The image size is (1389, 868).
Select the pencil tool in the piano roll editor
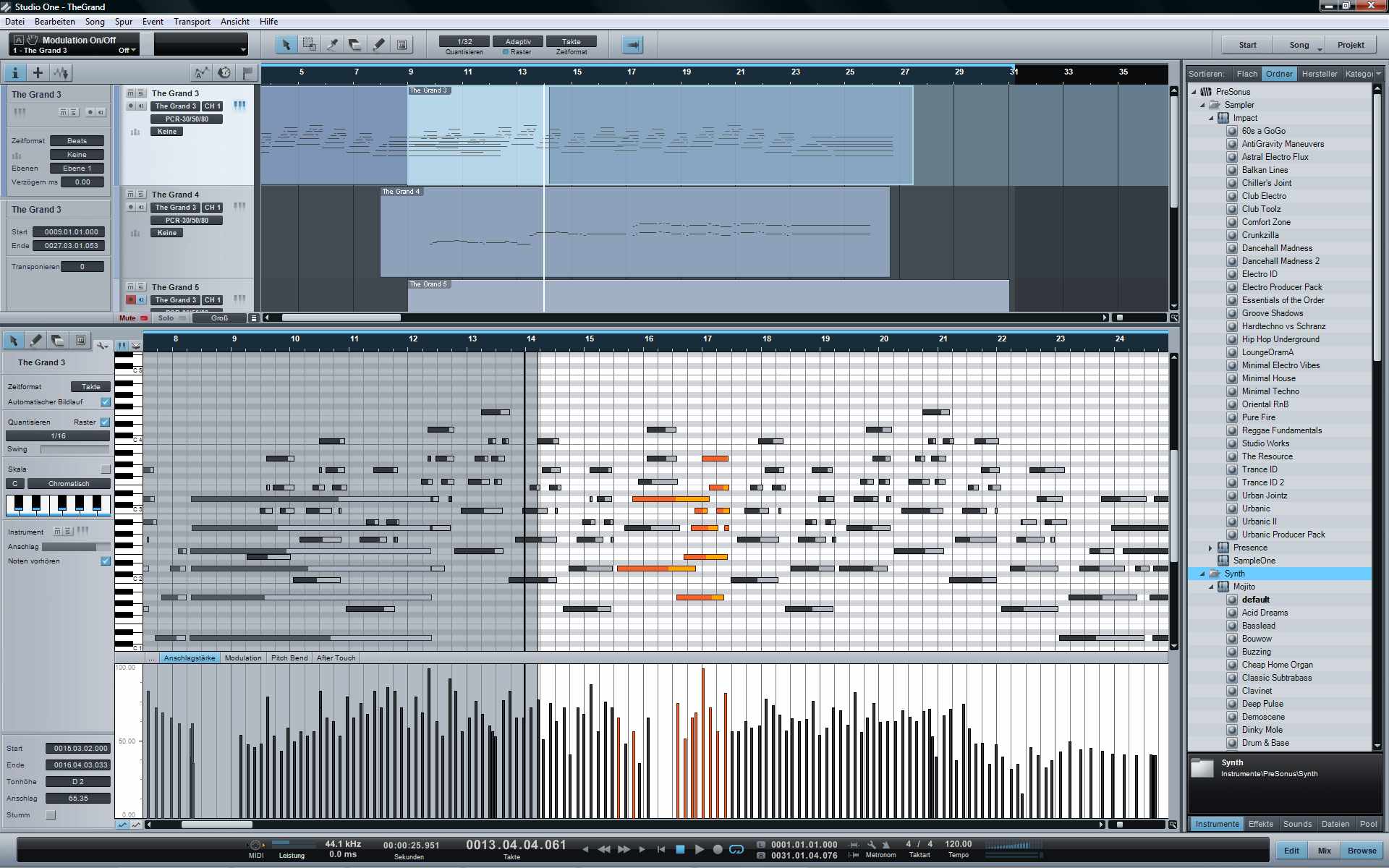coord(35,340)
